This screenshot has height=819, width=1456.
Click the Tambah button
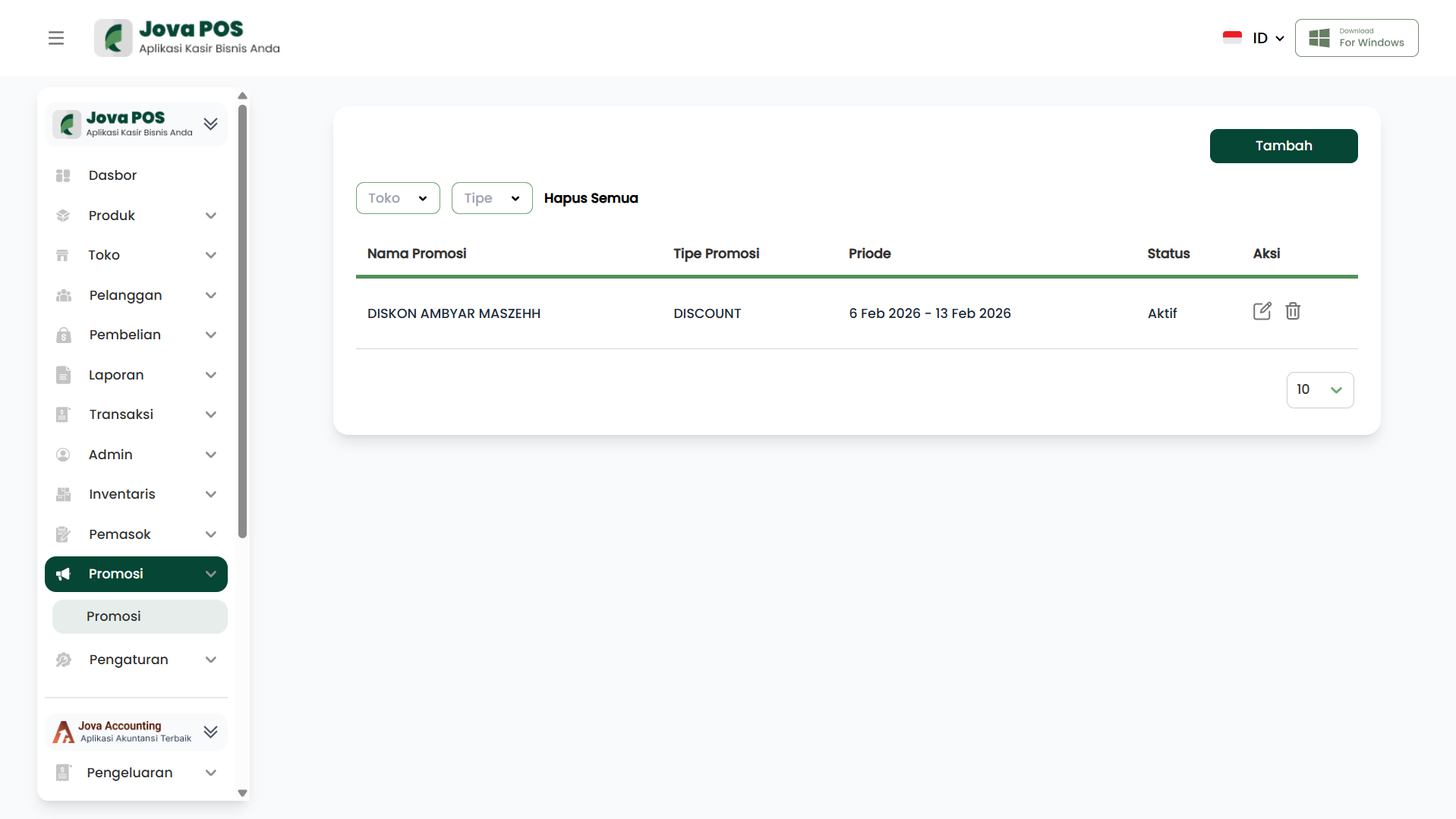click(x=1283, y=146)
